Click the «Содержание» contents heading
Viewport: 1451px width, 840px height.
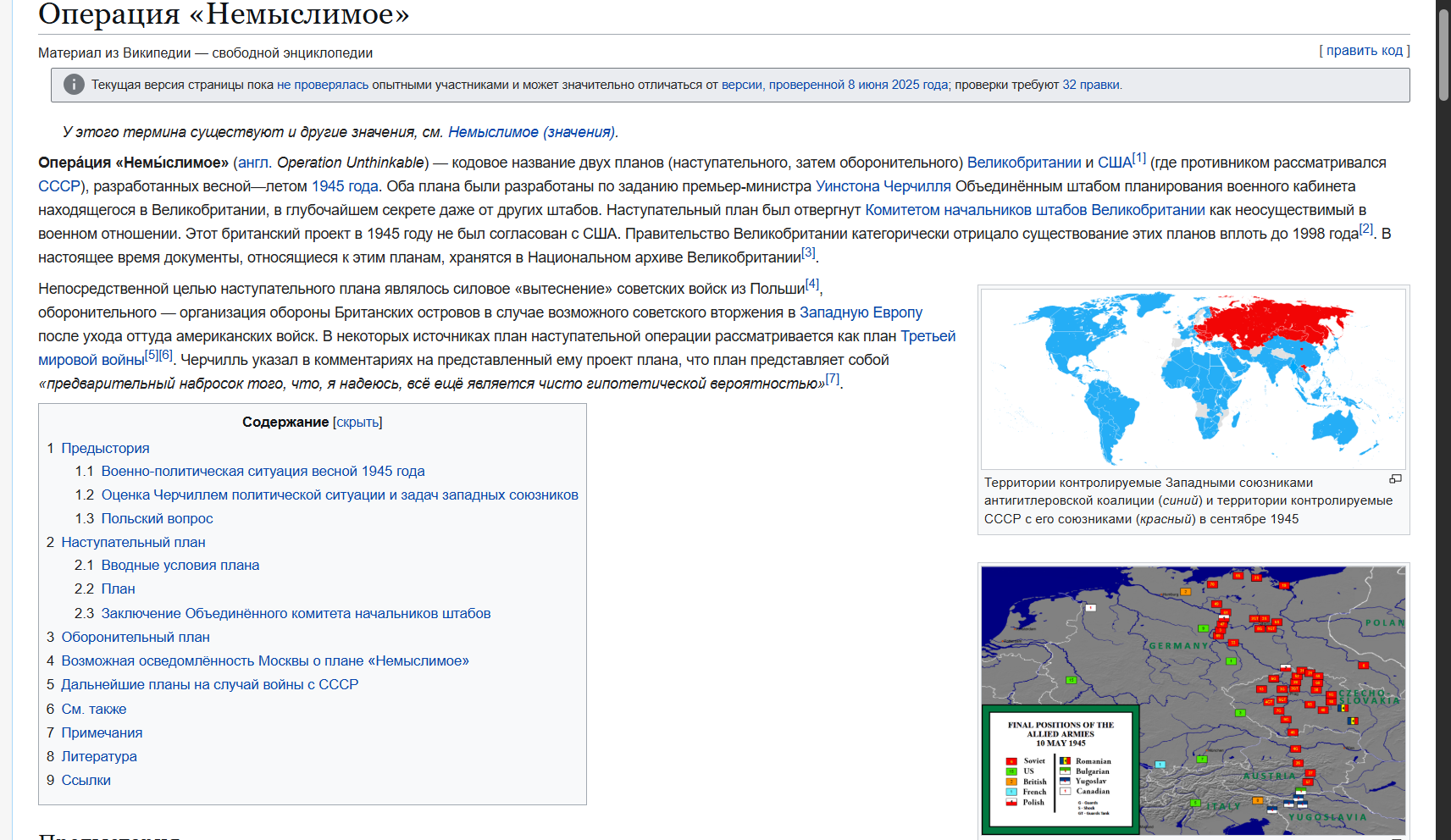285,423
